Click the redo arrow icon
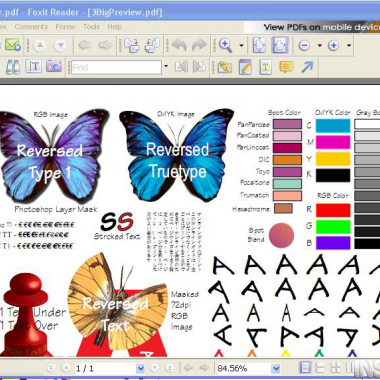This screenshot has height=380, width=380. [x=199, y=45]
